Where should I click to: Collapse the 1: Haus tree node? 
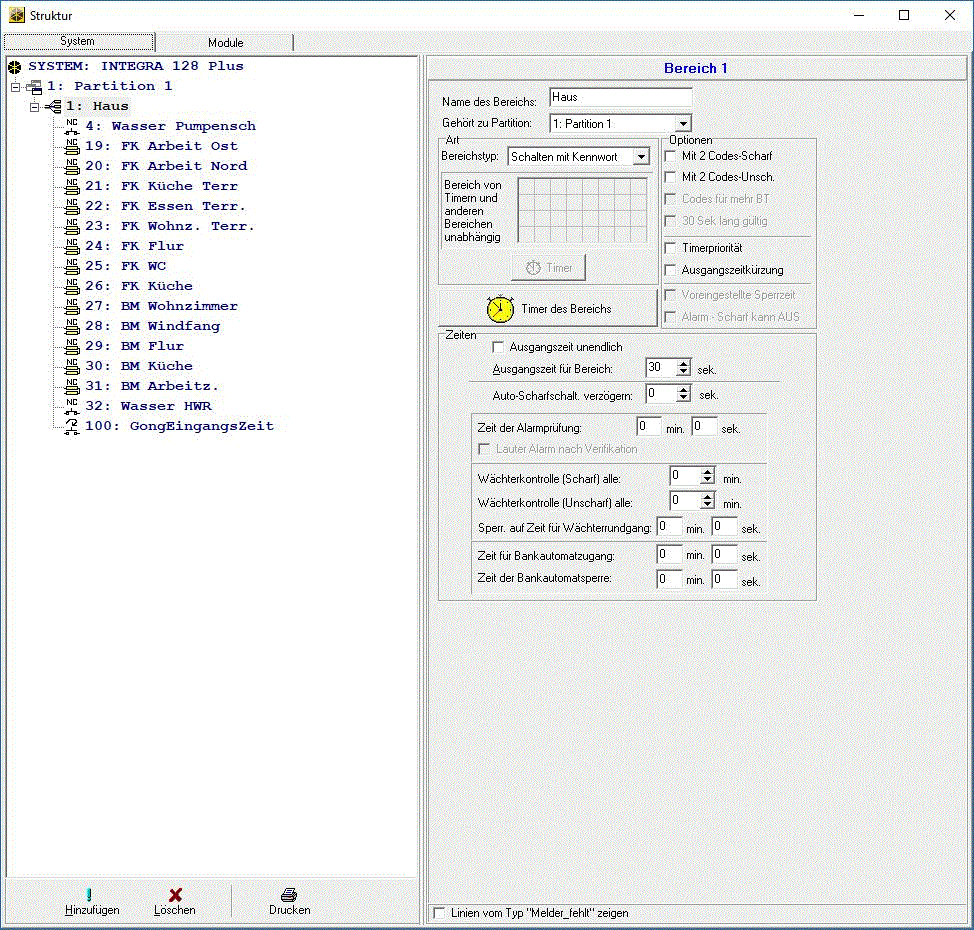[34, 106]
